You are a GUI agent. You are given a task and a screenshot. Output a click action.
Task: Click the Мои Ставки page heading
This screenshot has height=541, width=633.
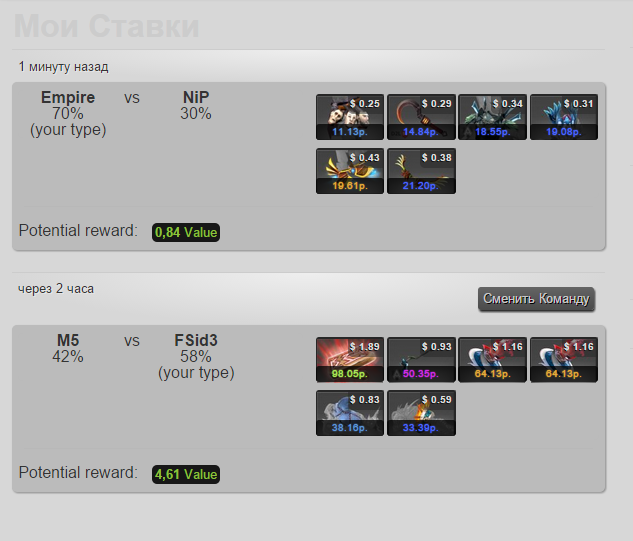[x=107, y=26]
